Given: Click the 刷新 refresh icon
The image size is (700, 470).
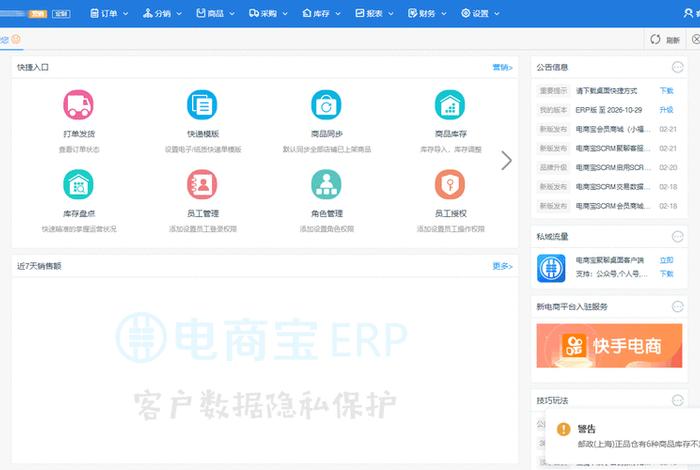Looking at the screenshot, I should click(655, 40).
